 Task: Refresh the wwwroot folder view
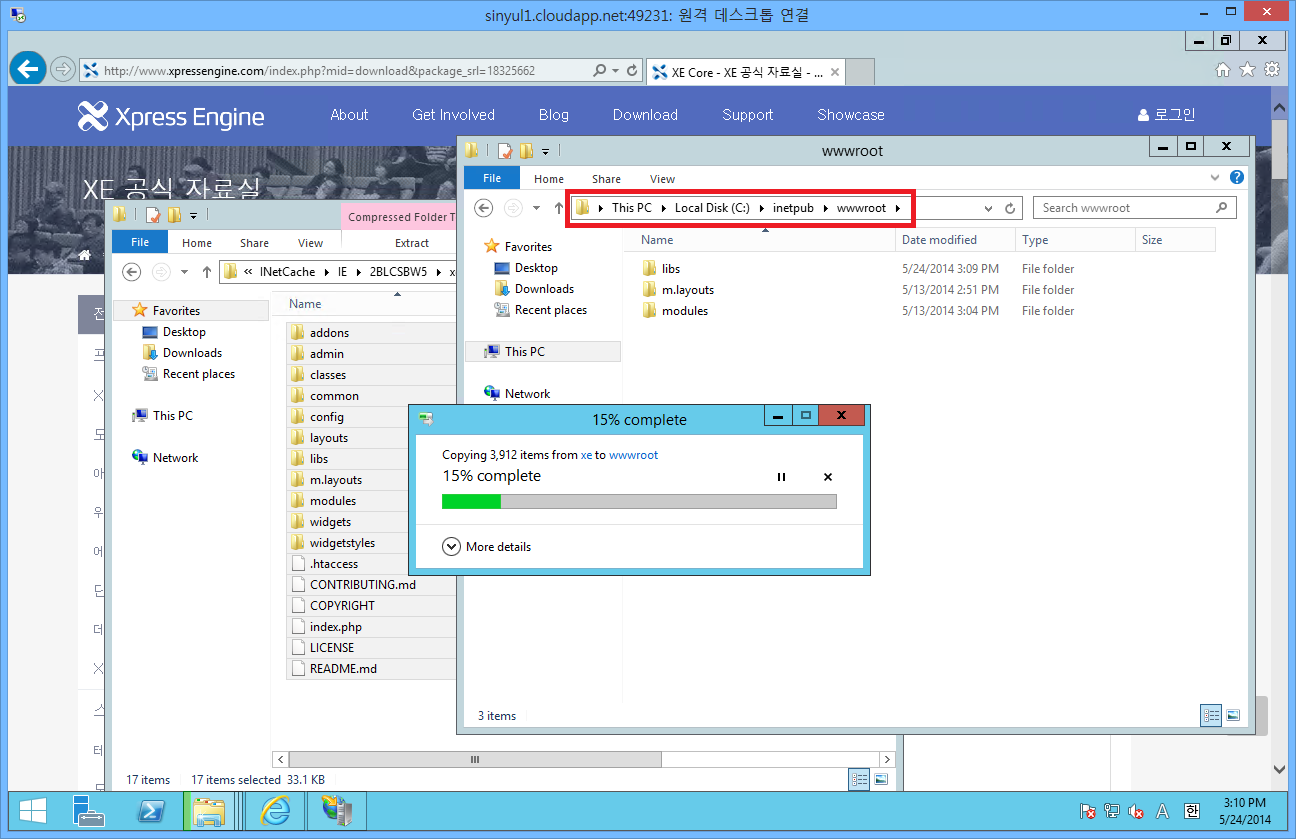tap(1010, 208)
